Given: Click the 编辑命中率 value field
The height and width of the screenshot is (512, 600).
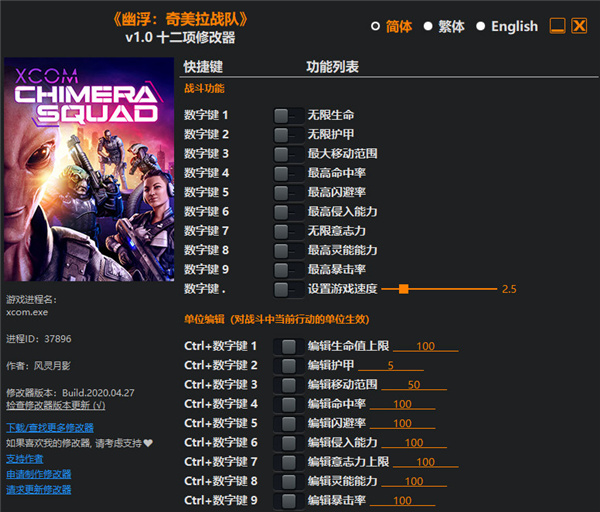Looking at the screenshot, I should (x=402, y=404).
